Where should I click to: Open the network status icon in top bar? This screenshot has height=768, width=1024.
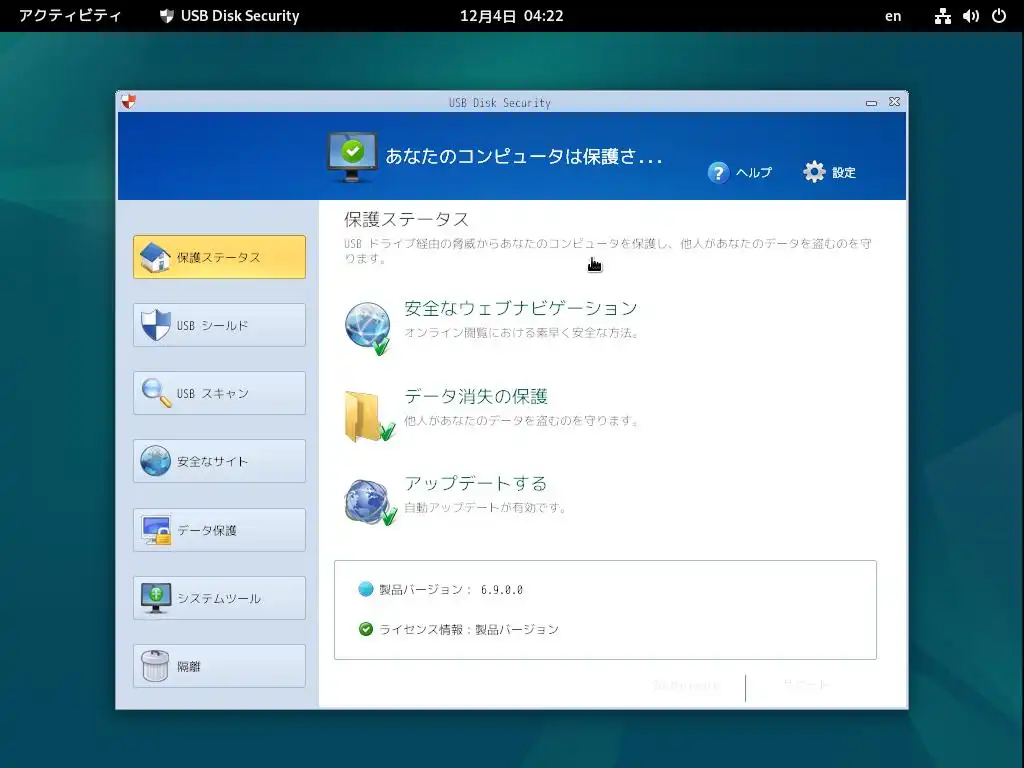(x=942, y=16)
